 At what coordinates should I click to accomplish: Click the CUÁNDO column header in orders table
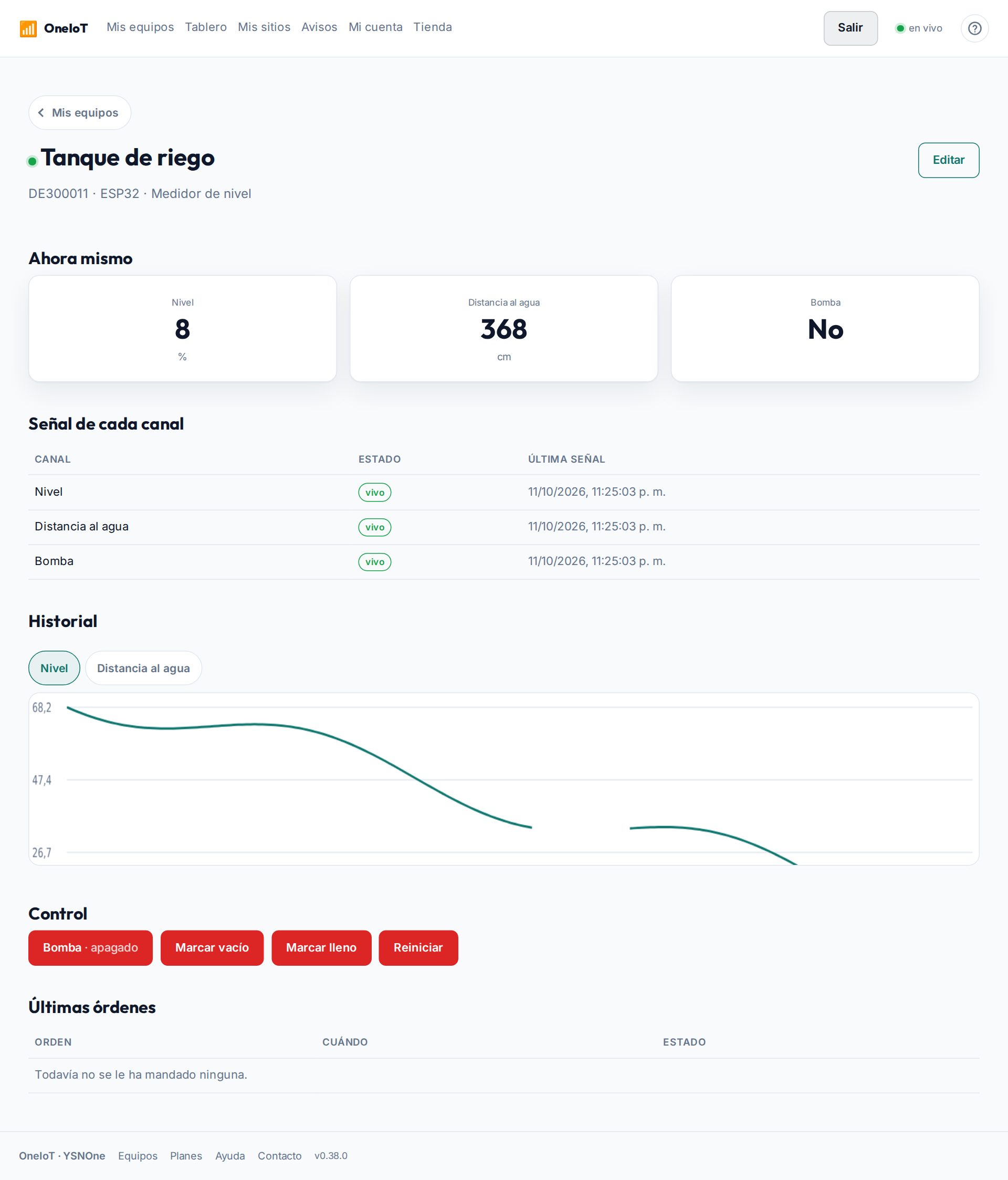[x=345, y=1042]
